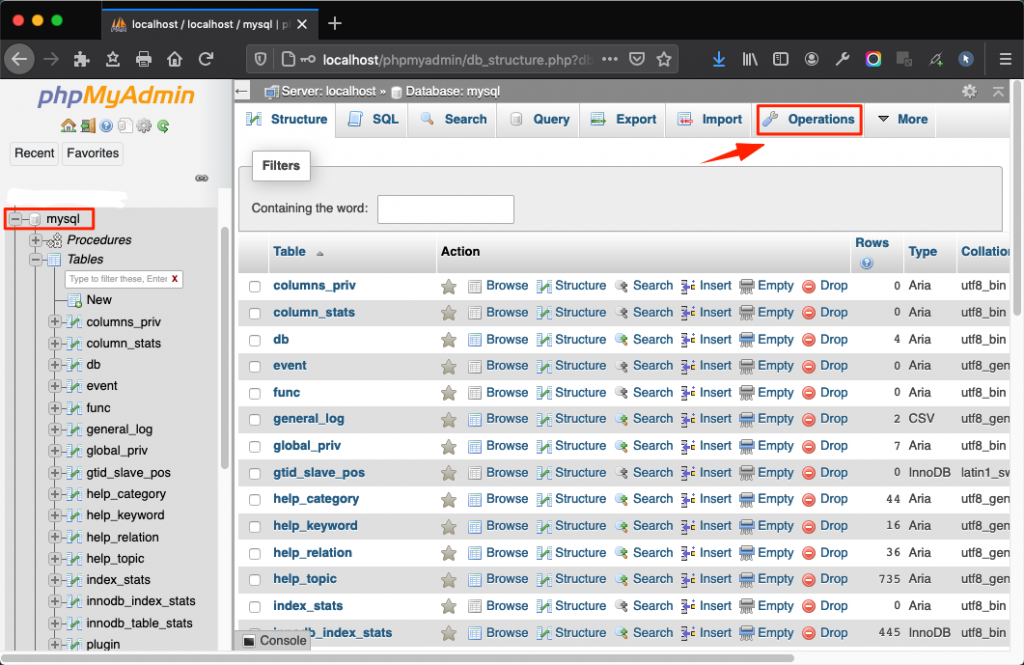Screen dimensions: 1024x665
Task: Switch to the SQL tab
Action: tap(372, 120)
